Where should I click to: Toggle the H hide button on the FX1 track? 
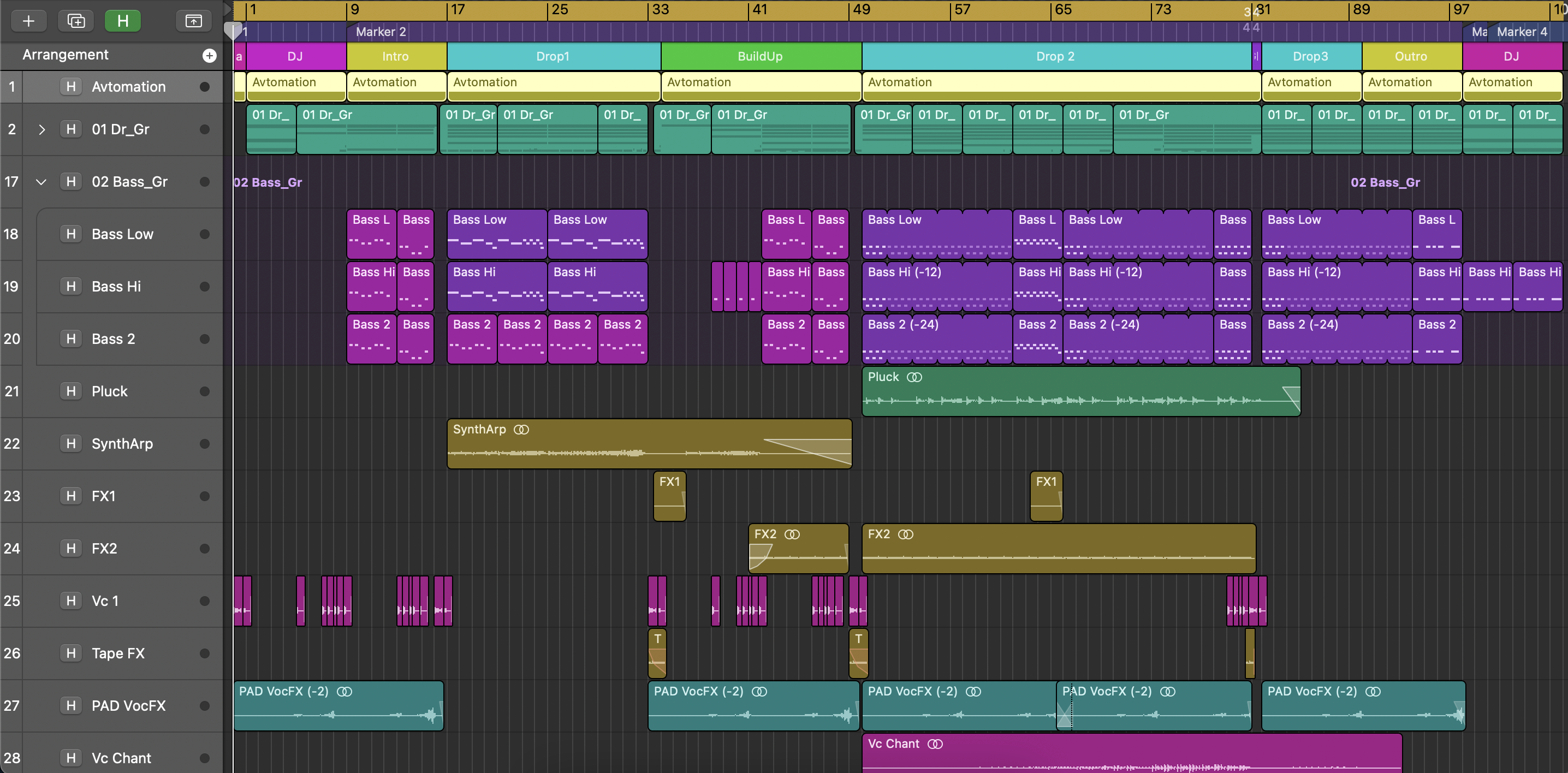pos(71,496)
